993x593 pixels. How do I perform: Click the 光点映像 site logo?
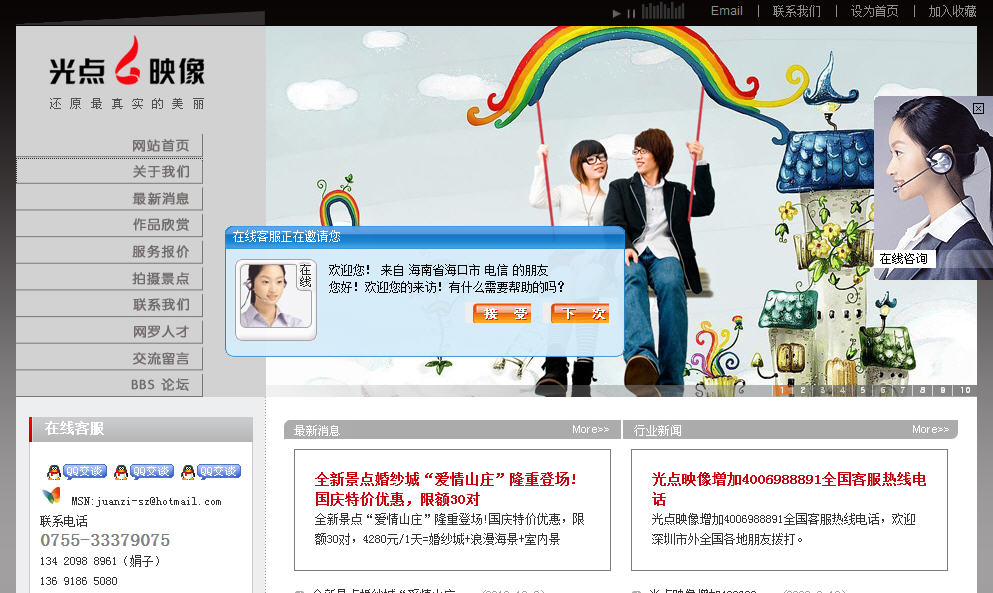click(127, 72)
